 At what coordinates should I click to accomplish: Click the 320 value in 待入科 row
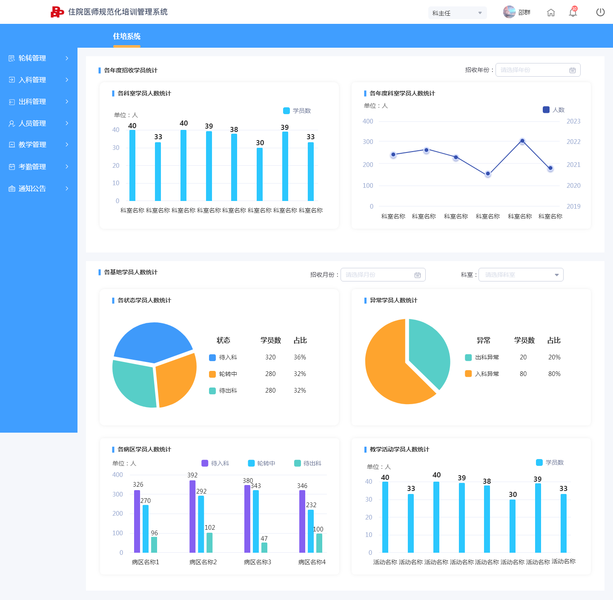point(271,357)
